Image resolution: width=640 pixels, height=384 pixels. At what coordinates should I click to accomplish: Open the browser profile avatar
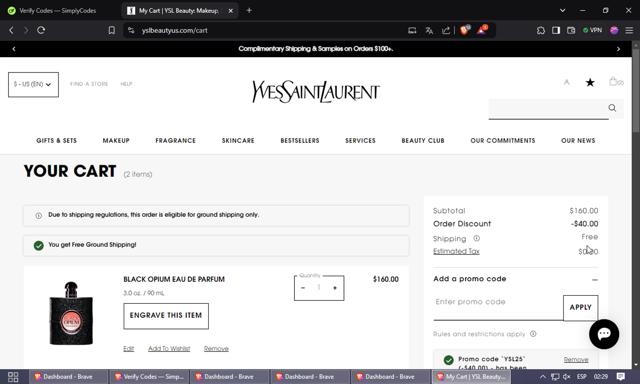614,30
